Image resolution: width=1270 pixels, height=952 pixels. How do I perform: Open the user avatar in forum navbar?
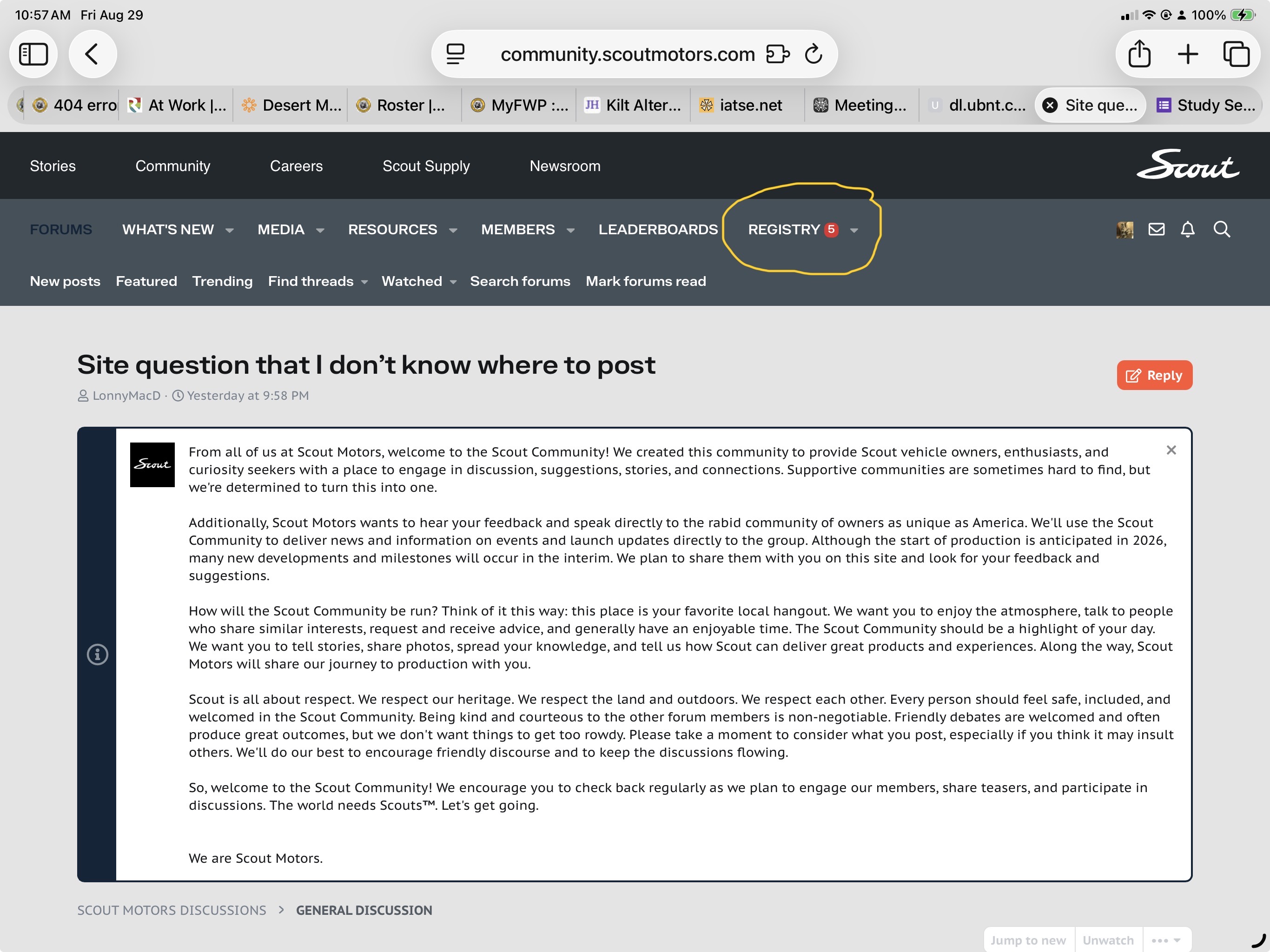click(1125, 230)
